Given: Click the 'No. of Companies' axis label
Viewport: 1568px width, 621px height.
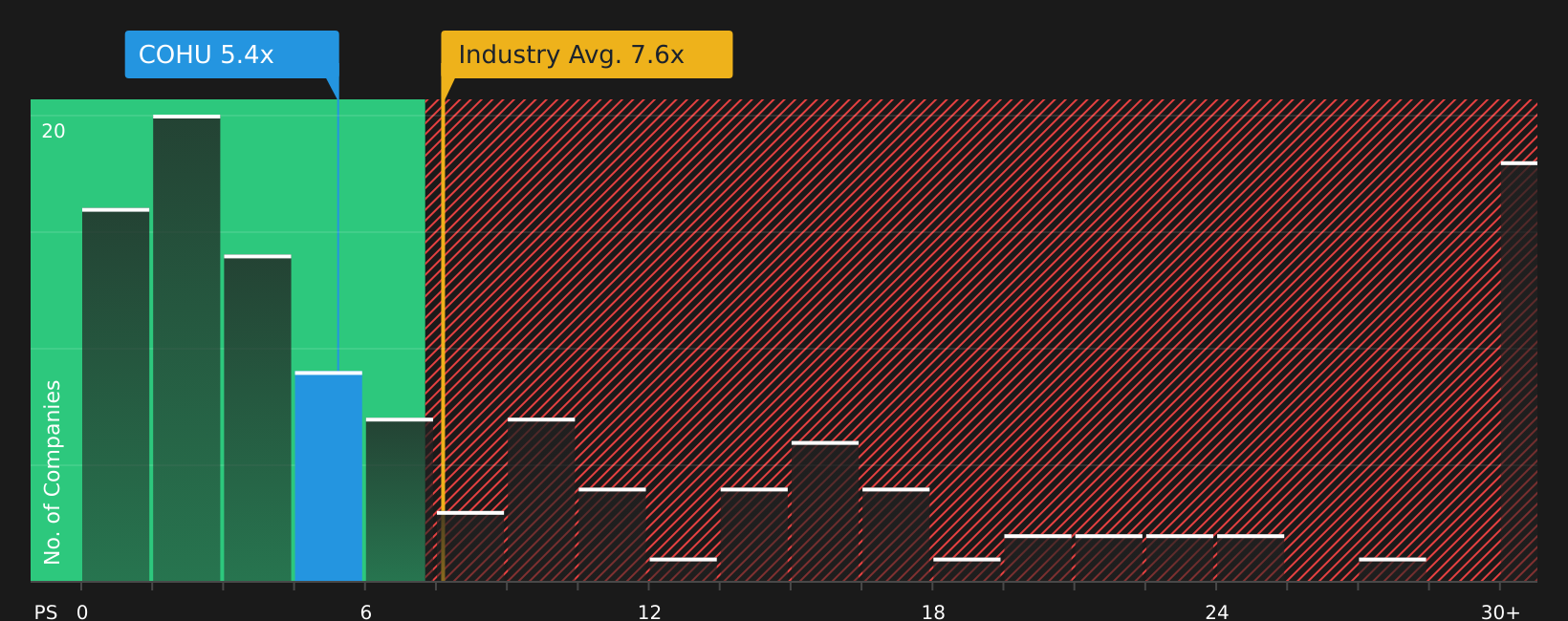Looking at the screenshot, I should click(x=53, y=472).
